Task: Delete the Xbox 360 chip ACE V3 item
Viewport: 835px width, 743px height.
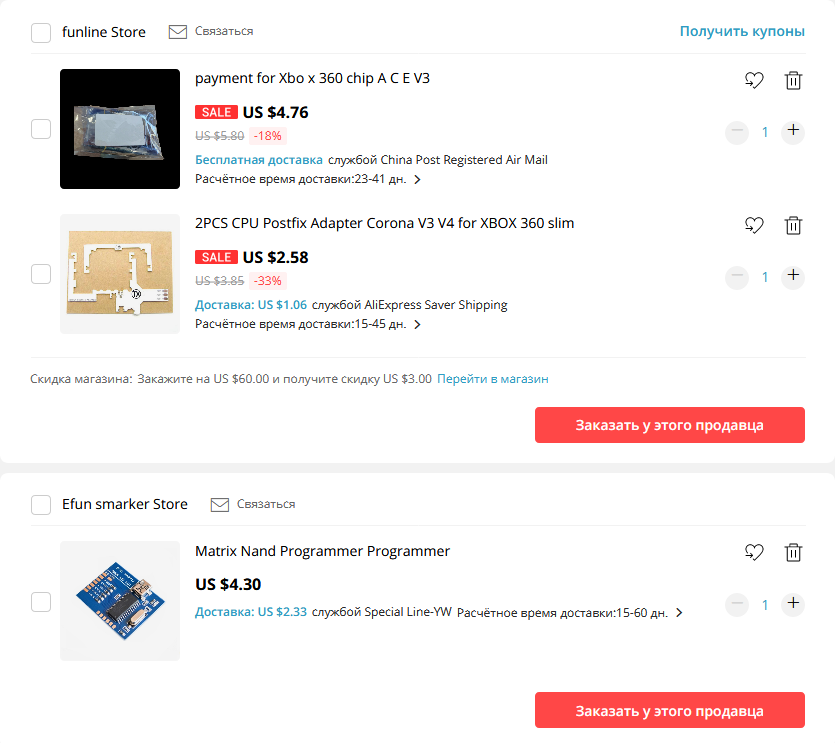Action: pos(793,80)
